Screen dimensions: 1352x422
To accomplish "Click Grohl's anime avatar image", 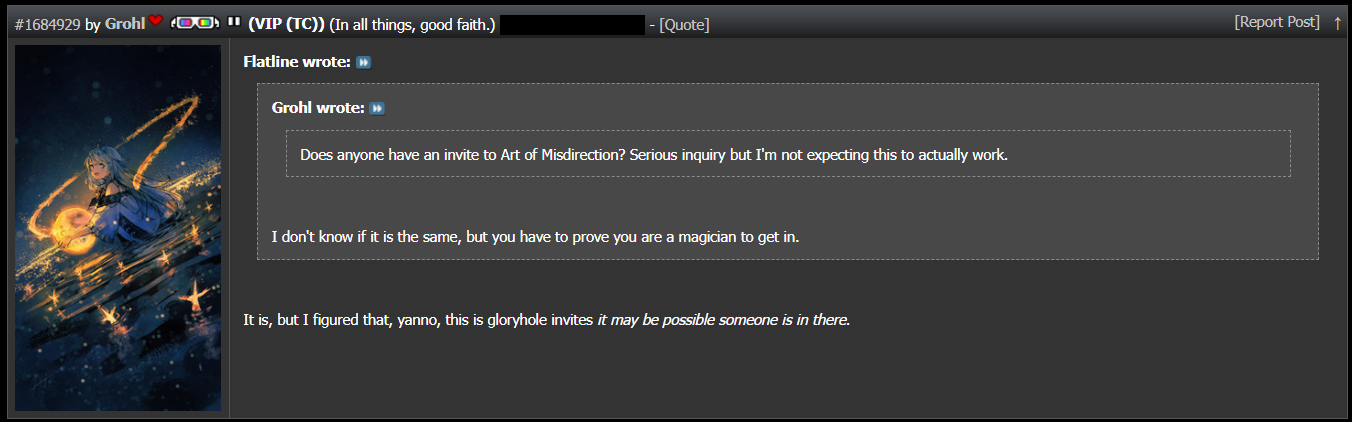I will point(118,228).
